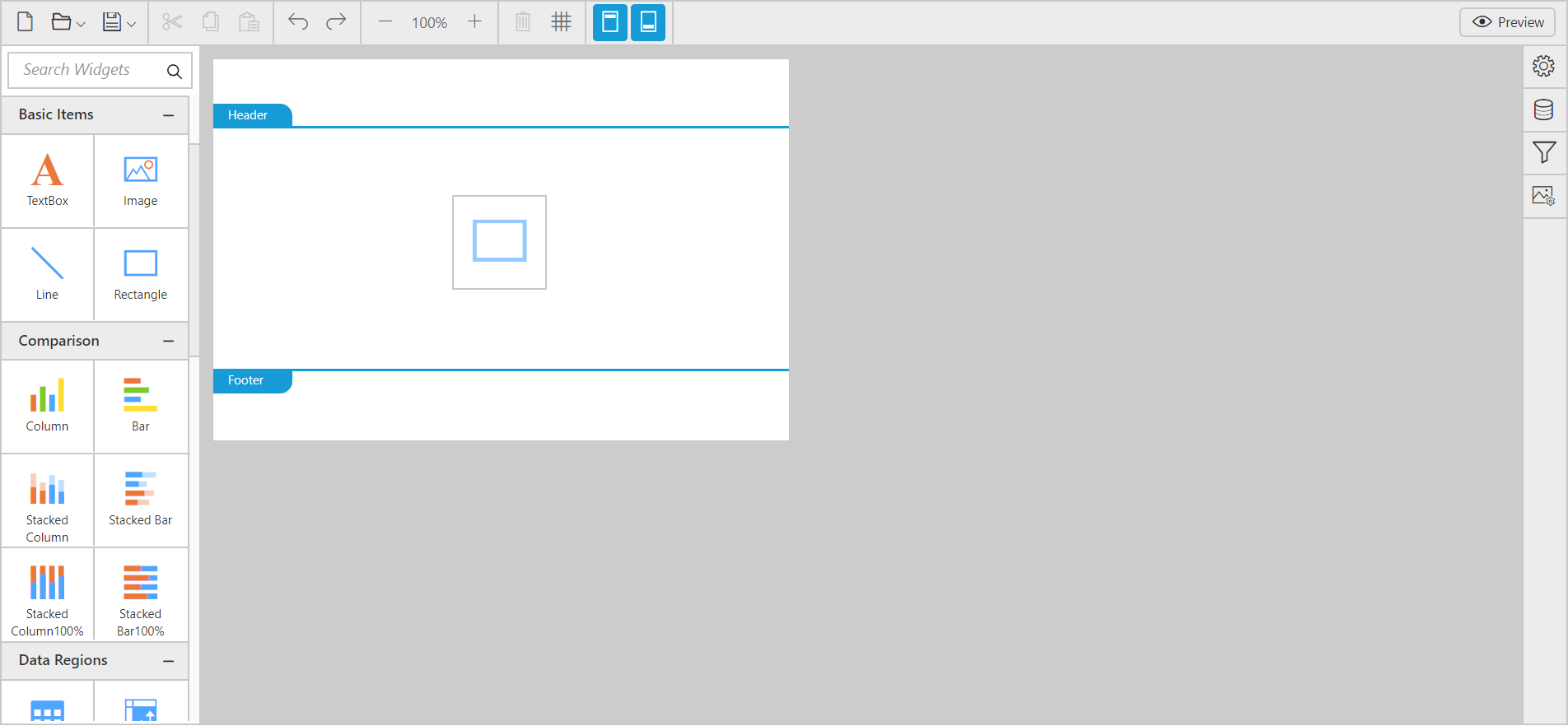The height and width of the screenshot is (726, 1568).
Task: Click the Header tab on the design surface
Action: (252, 115)
